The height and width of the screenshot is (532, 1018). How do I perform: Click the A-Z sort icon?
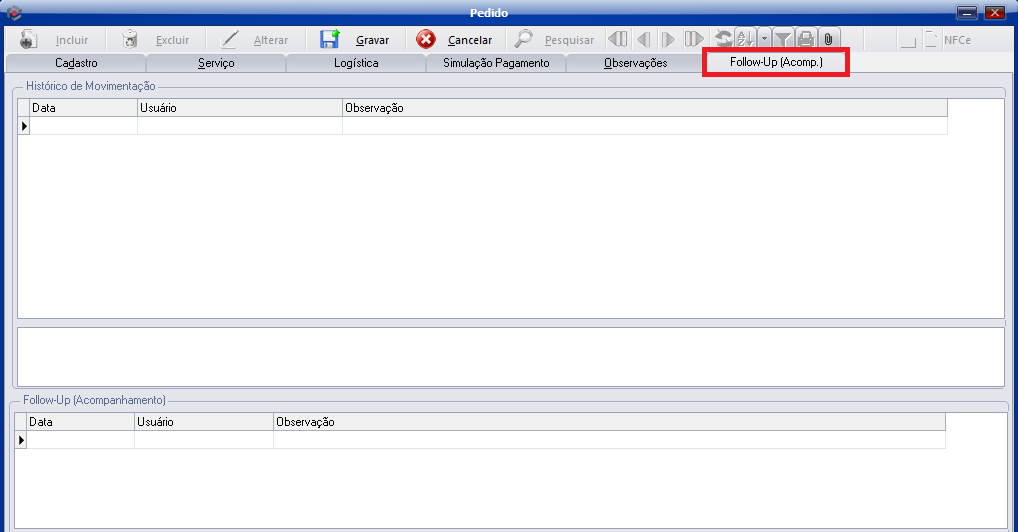point(745,40)
